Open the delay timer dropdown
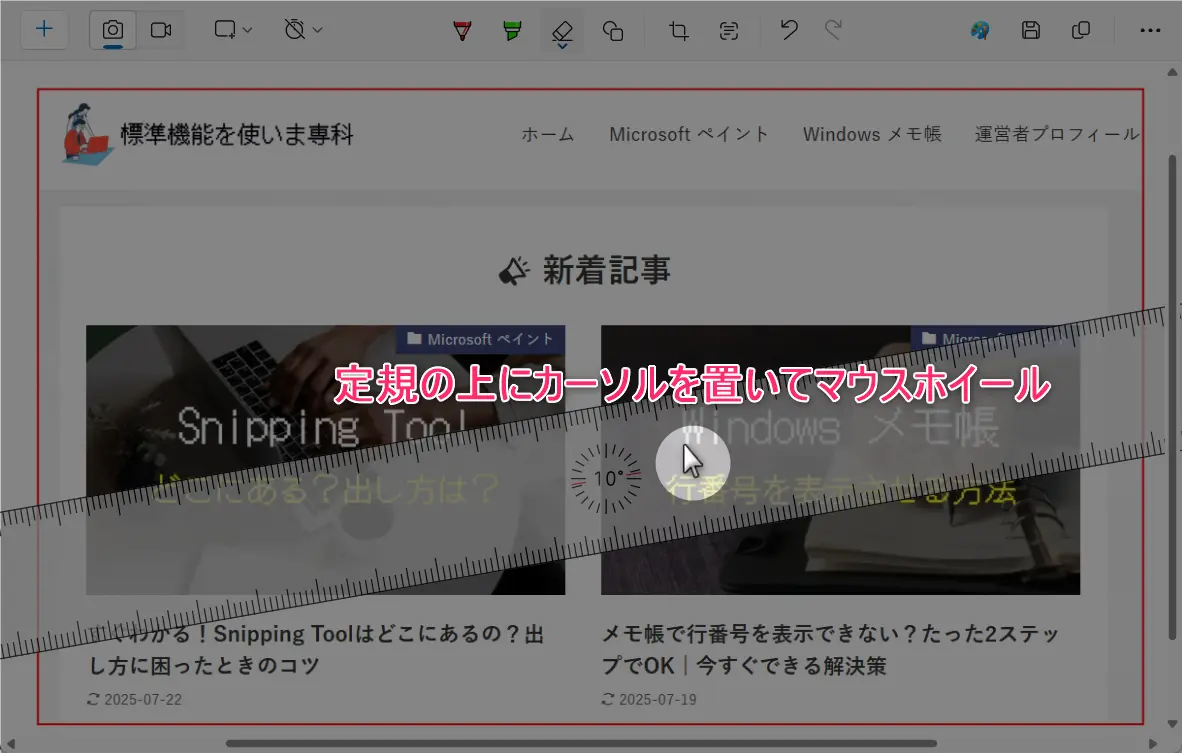Image resolution: width=1182 pixels, height=753 pixels. (x=303, y=30)
